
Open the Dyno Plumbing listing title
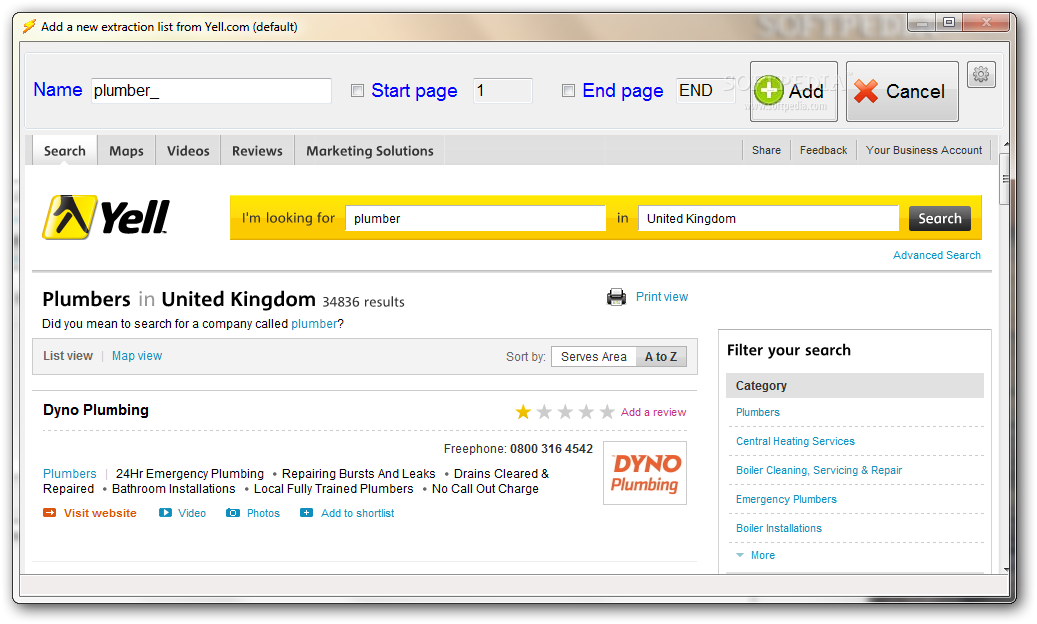(x=96, y=410)
